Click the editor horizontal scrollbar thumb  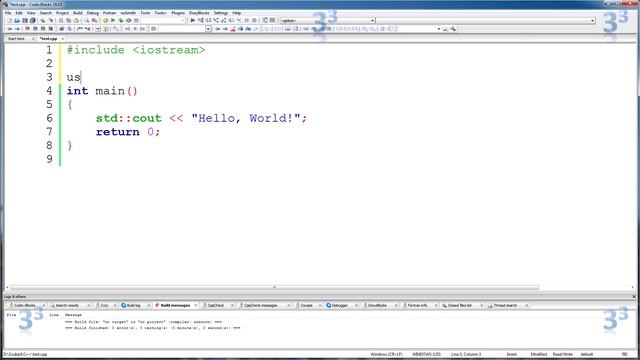(x=274, y=287)
